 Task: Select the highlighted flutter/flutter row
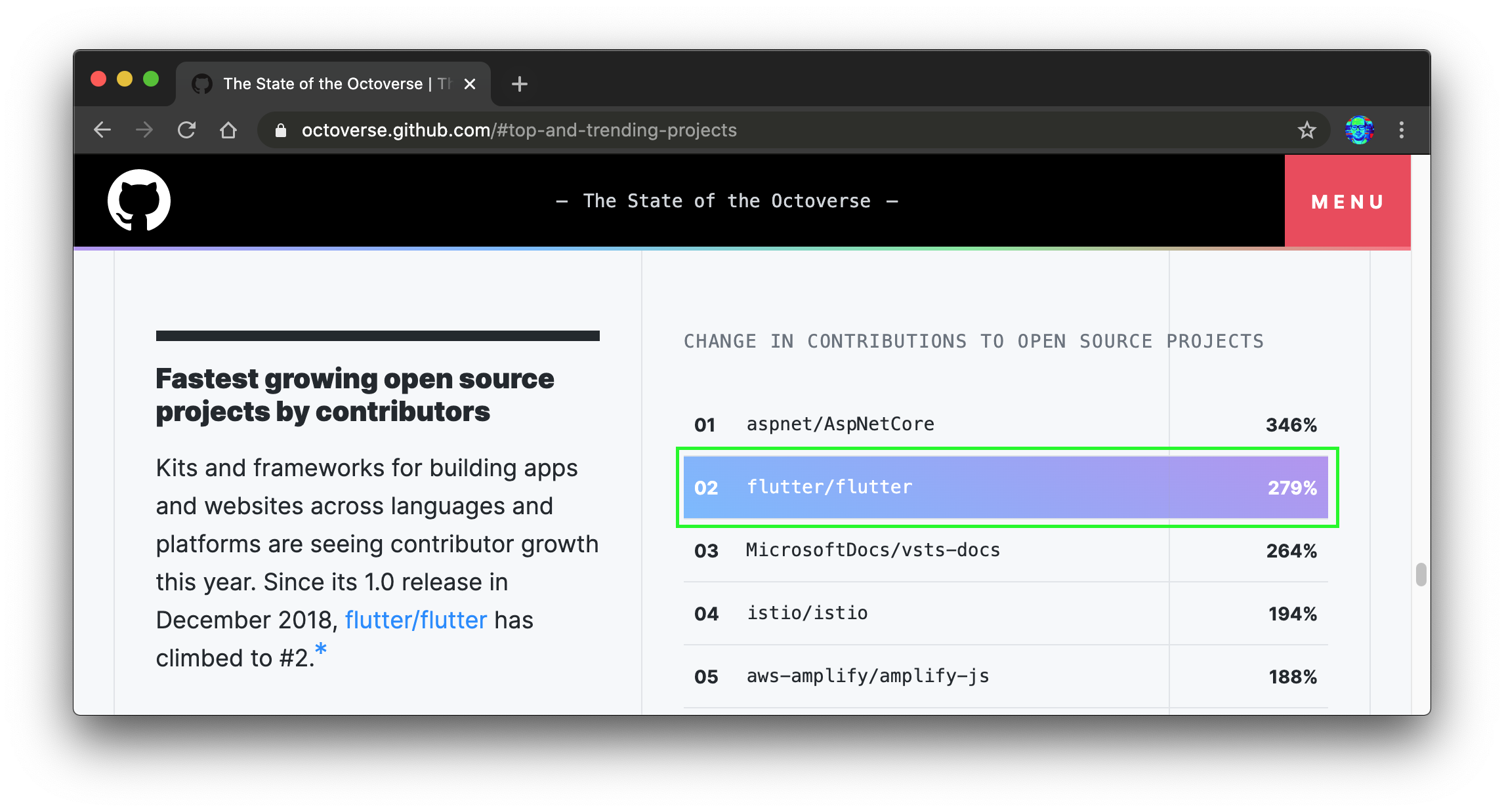click(x=1005, y=487)
